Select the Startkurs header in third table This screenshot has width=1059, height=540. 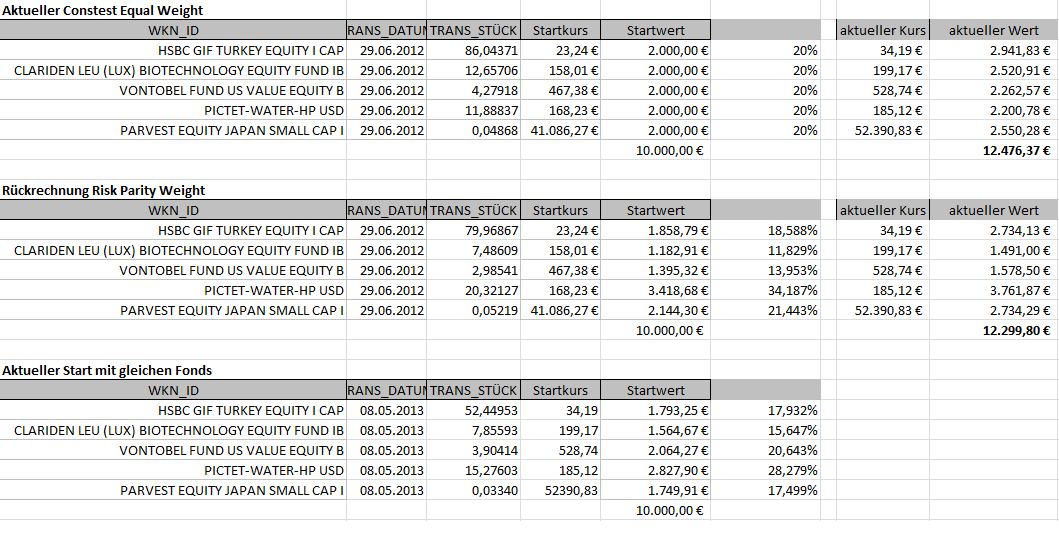[561, 390]
